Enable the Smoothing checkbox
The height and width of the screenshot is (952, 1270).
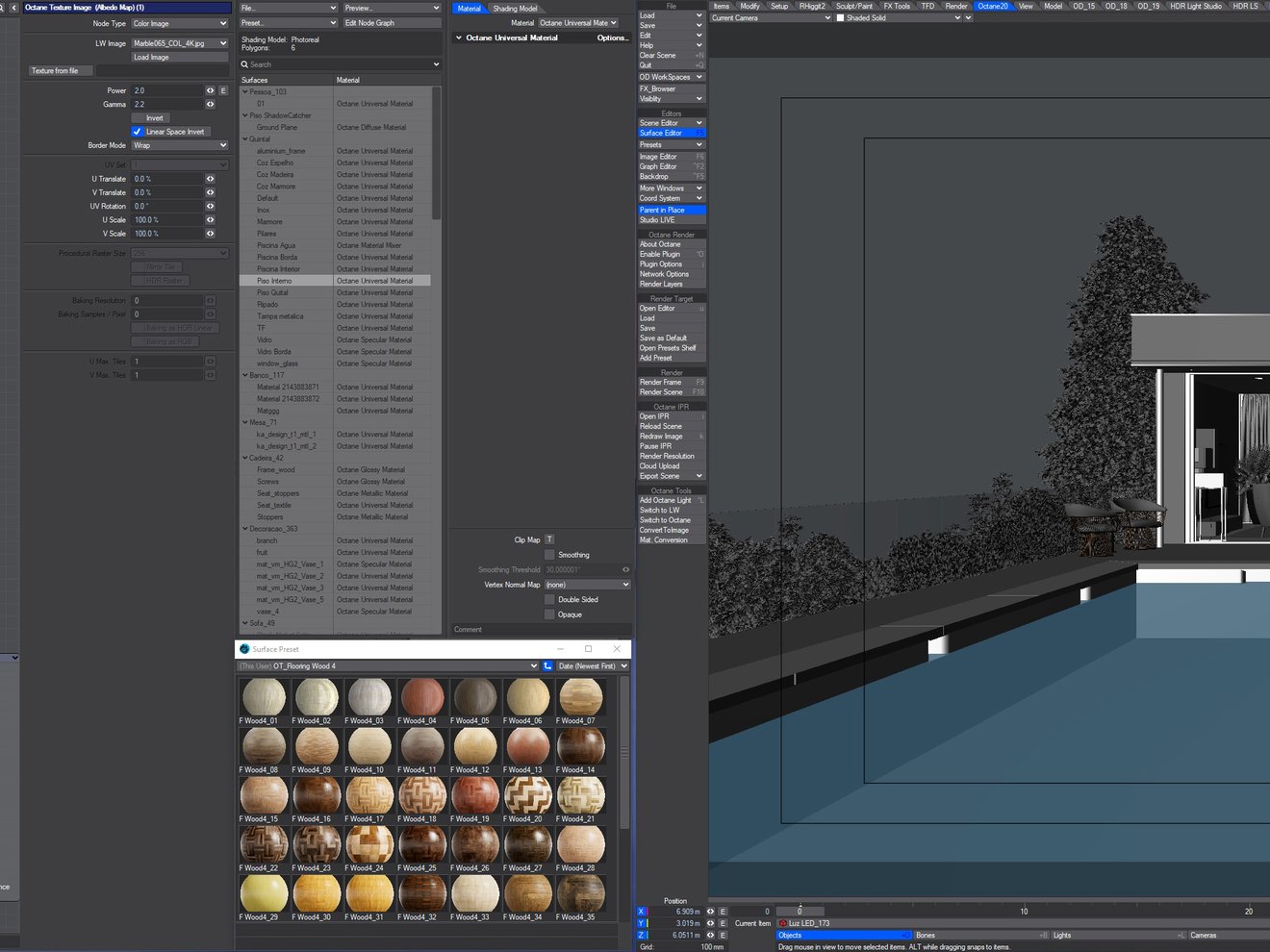click(549, 555)
